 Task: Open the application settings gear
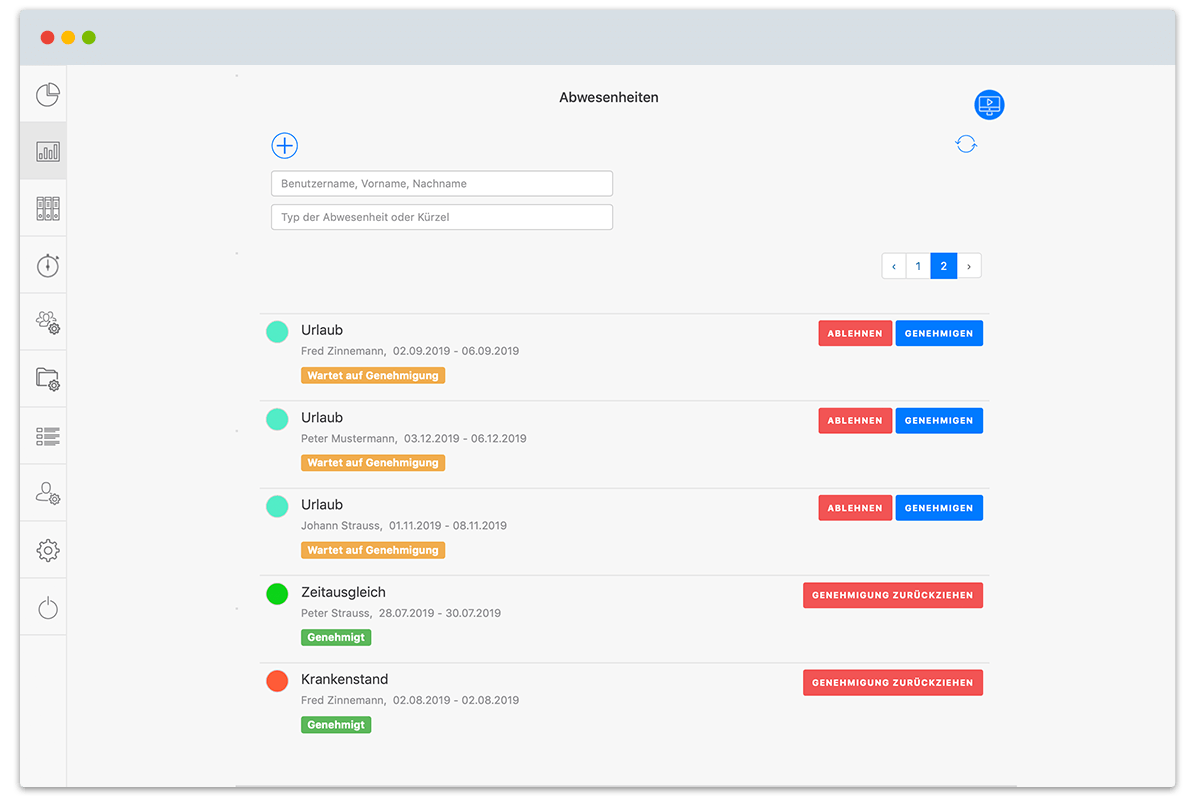(46, 549)
